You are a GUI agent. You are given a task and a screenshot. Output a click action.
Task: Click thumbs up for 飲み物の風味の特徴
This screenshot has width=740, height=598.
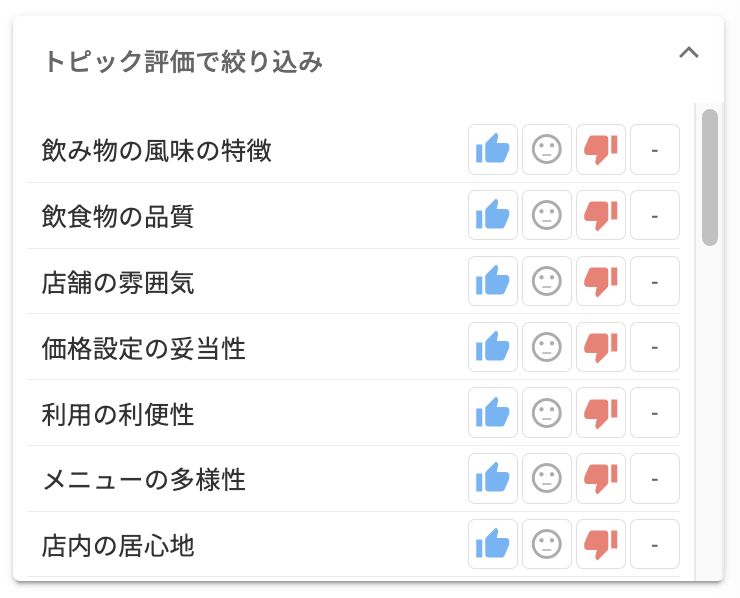point(493,150)
